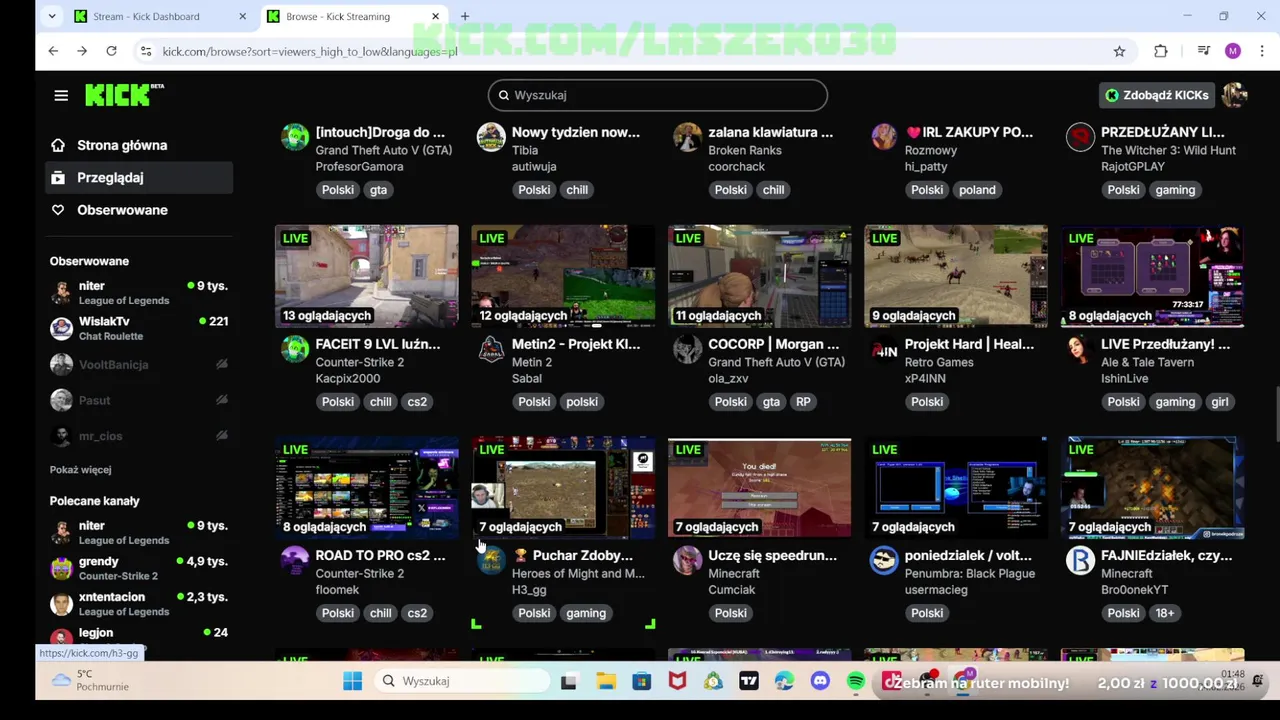Viewport: 1280px width, 720px height.
Task: Click the Wyszukaj search field on Kick
Action: coord(658,95)
